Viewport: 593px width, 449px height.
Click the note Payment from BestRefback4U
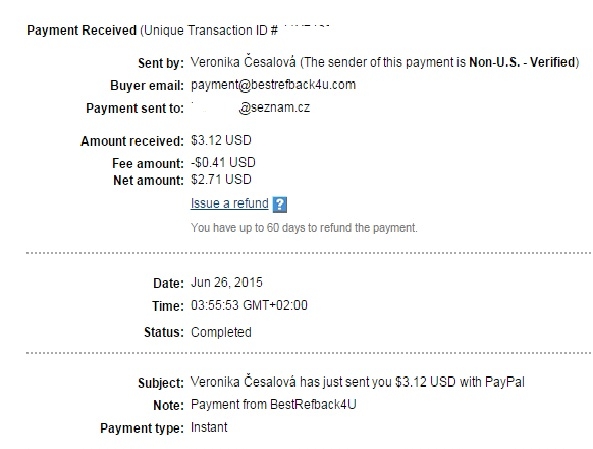[x=273, y=404]
